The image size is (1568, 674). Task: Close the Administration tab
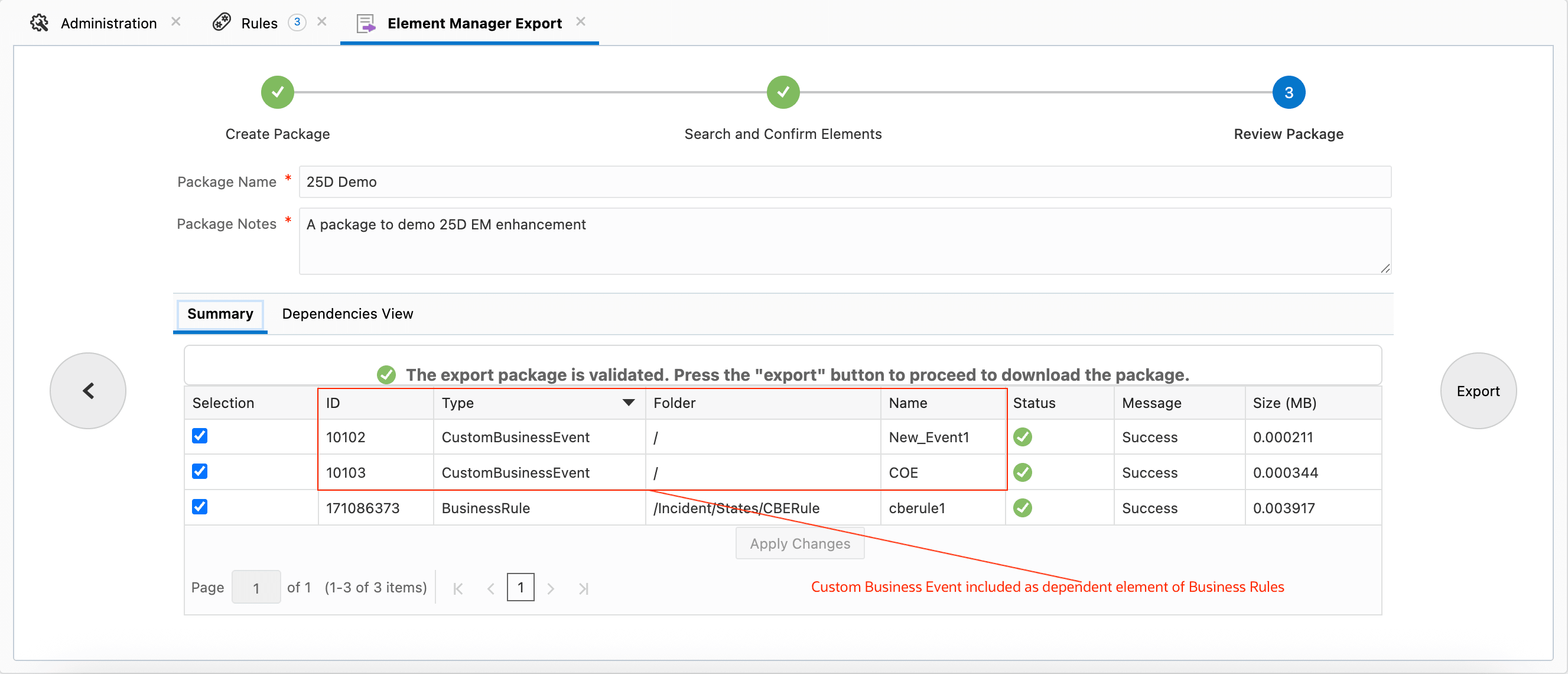[x=176, y=22]
